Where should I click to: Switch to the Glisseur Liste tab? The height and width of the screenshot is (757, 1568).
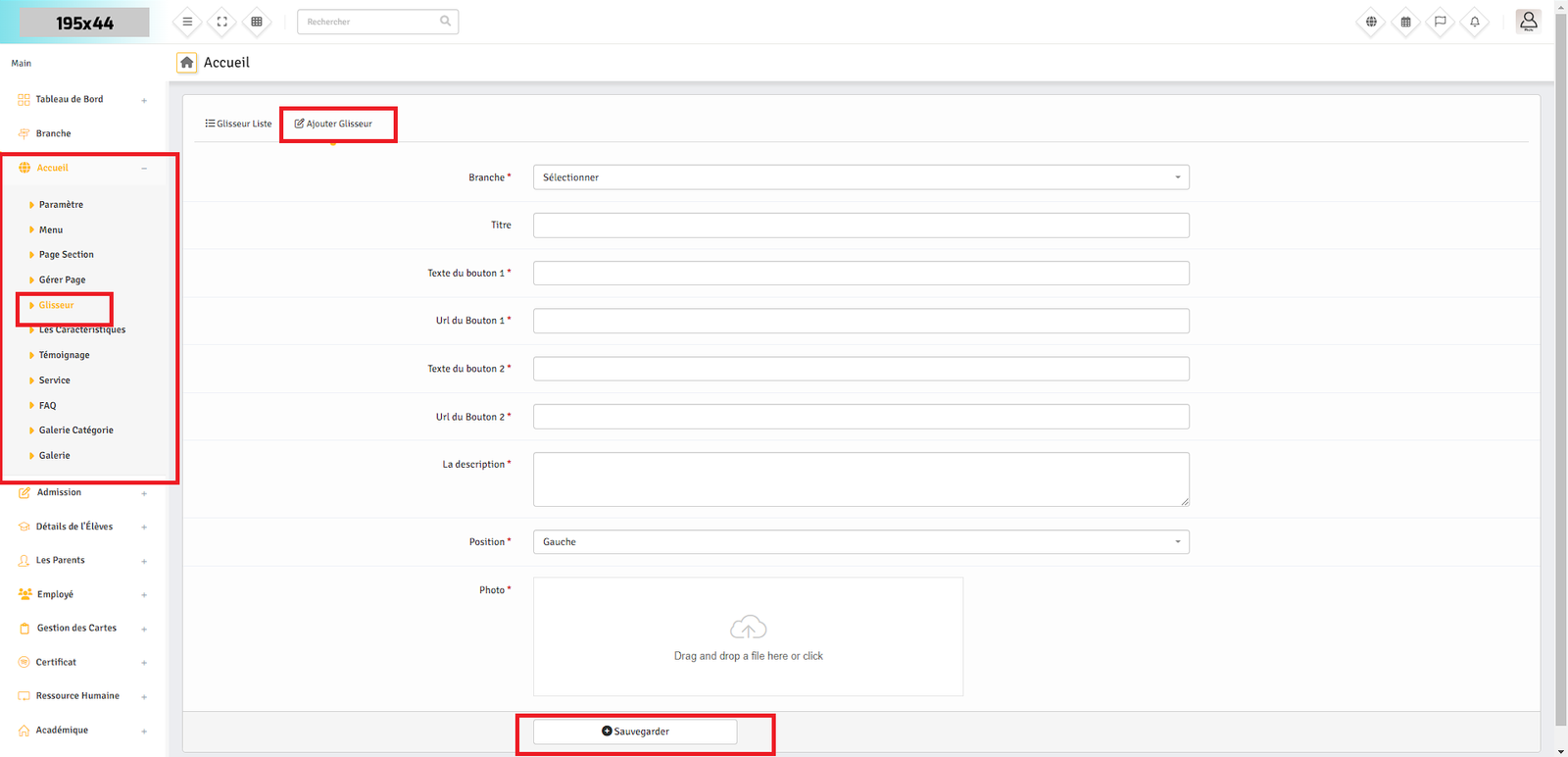pos(238,124)
